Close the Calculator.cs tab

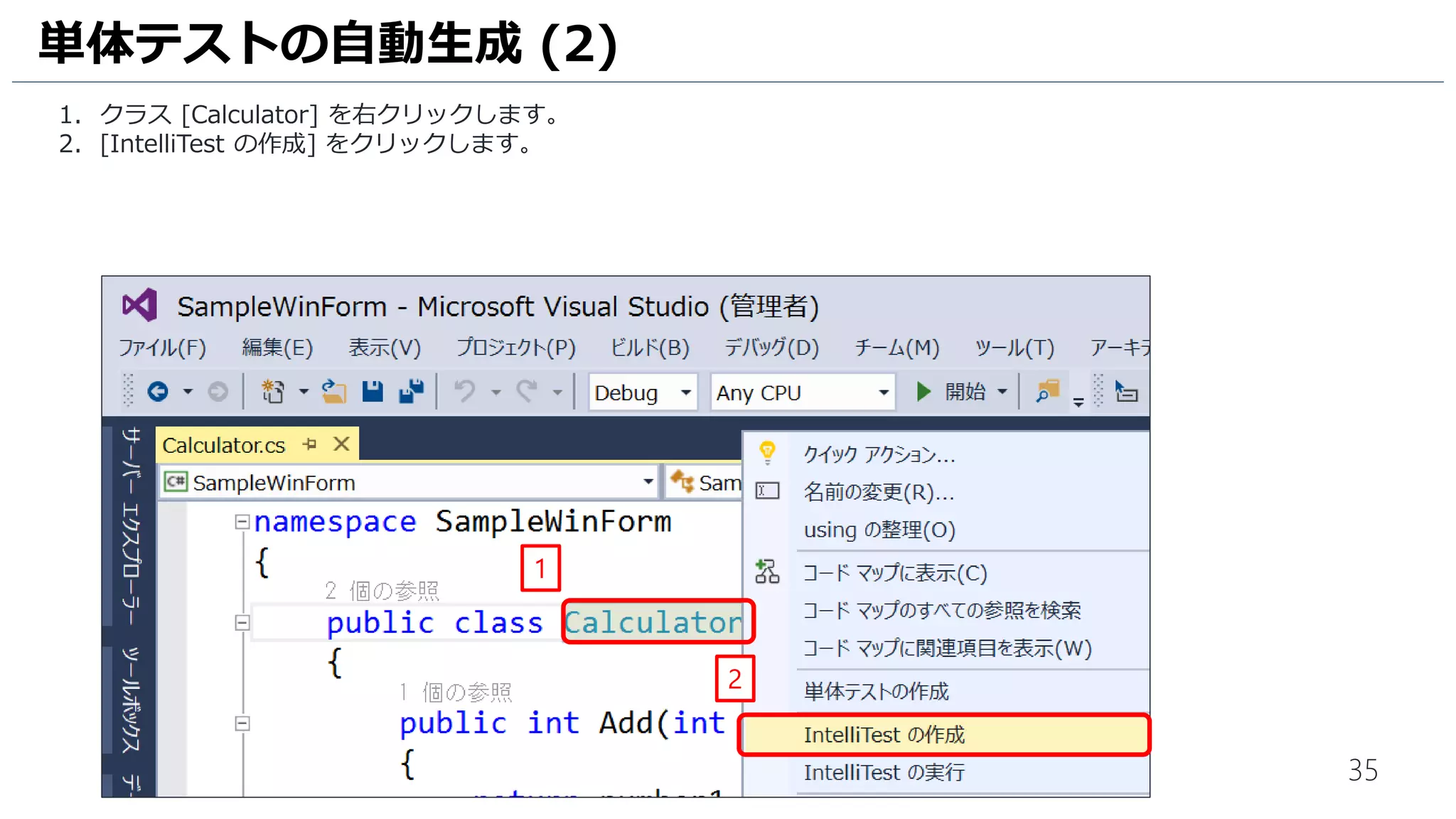[x=341, y=444]
